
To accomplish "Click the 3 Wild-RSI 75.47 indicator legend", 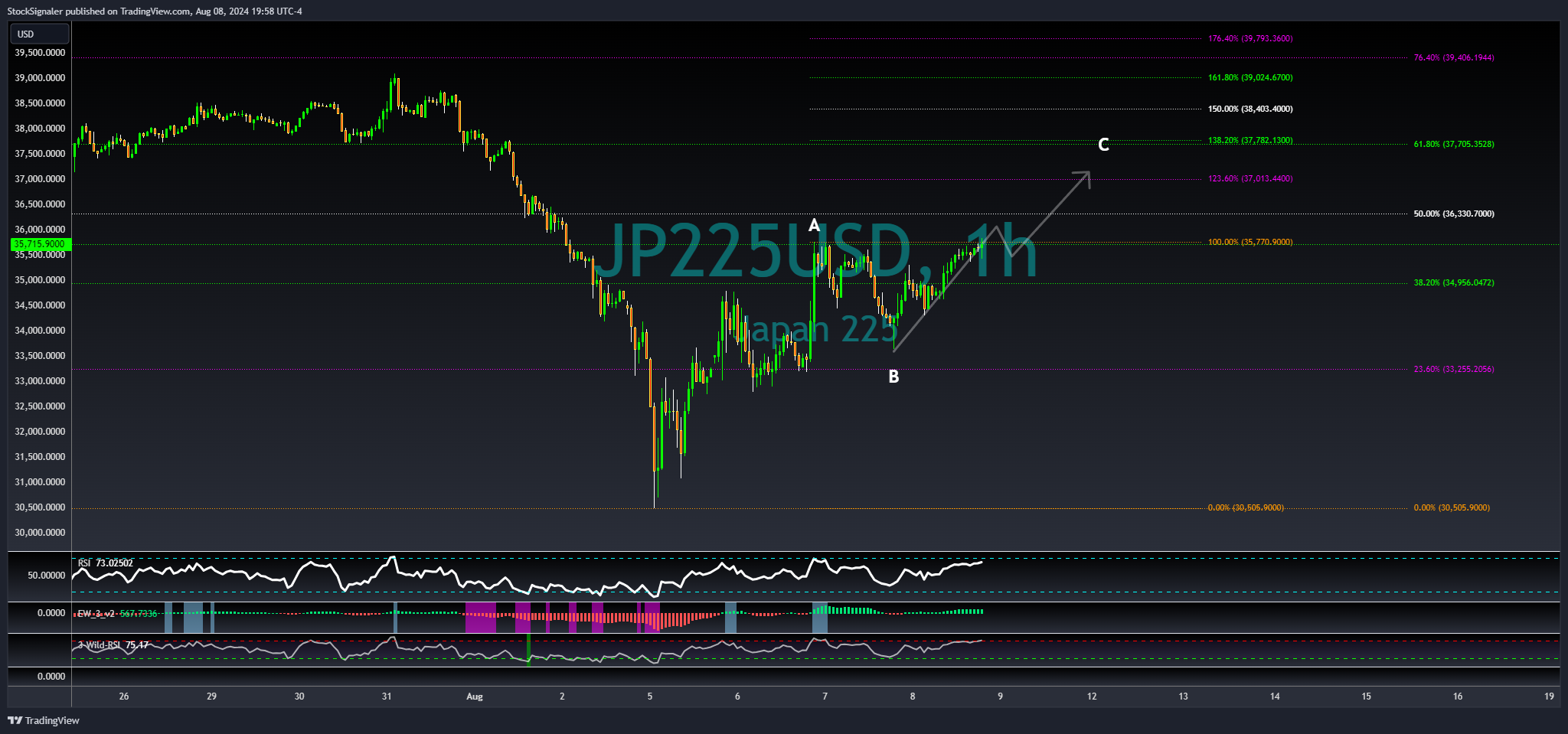I will (x=113, y=645).
